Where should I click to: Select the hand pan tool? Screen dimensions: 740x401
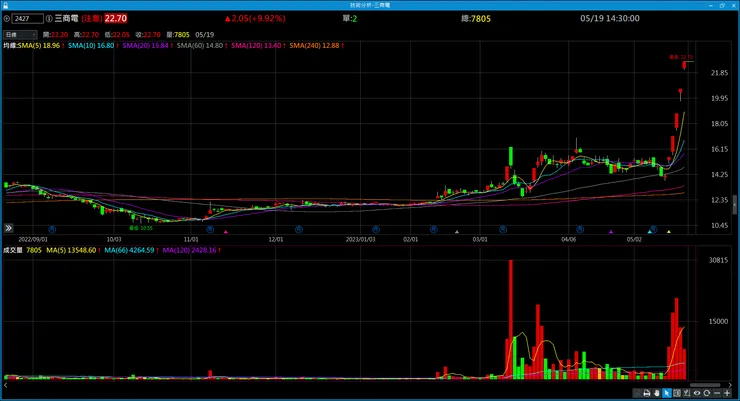click(656, 393)
